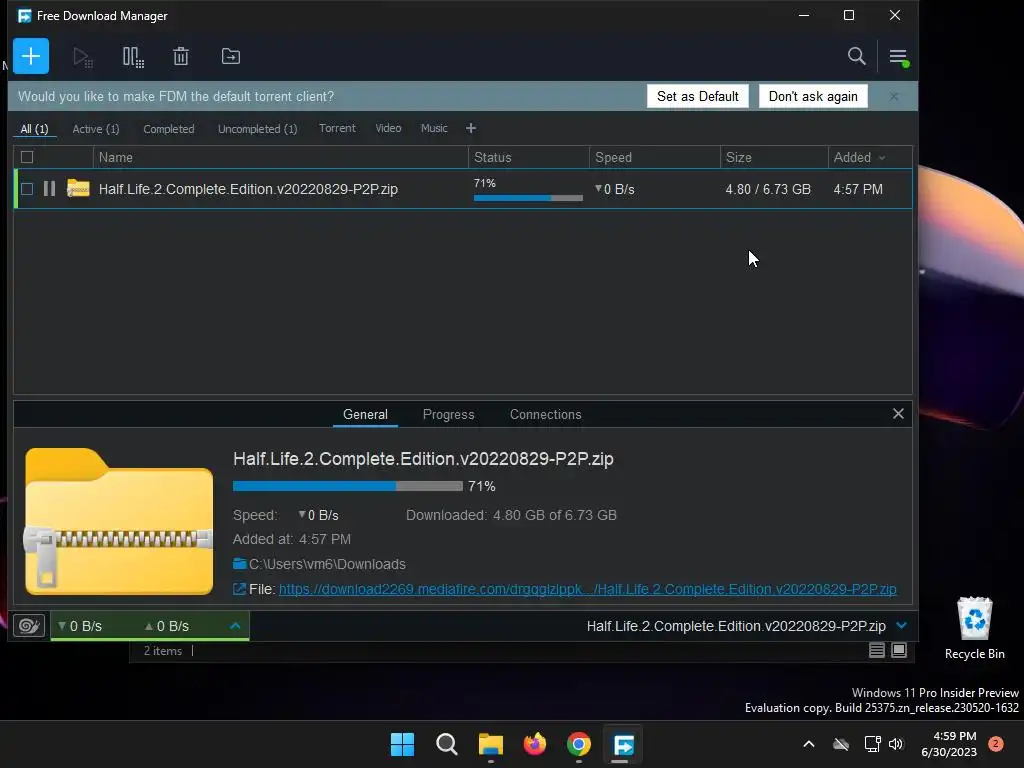Expand the speed panel up chevron
1024x768 pixels.
(x=235, y=626)
